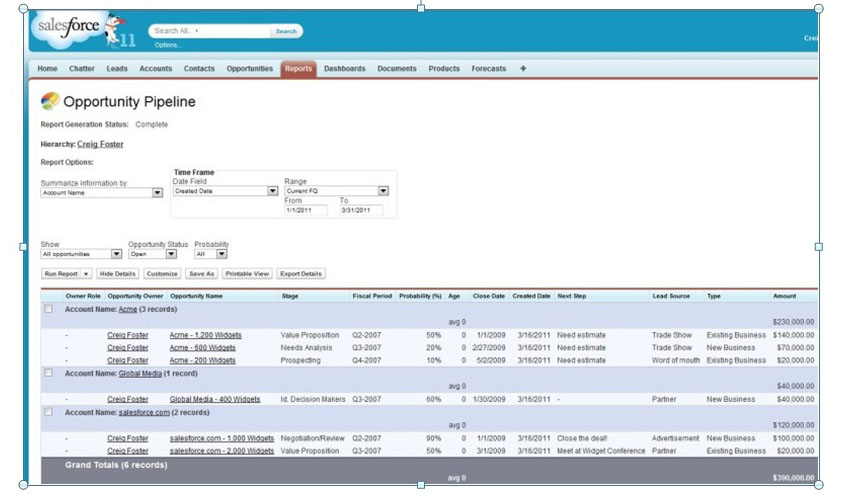Open the Opportunity Status dropdown
The image size is (841, 495).
tap(152, 254)
